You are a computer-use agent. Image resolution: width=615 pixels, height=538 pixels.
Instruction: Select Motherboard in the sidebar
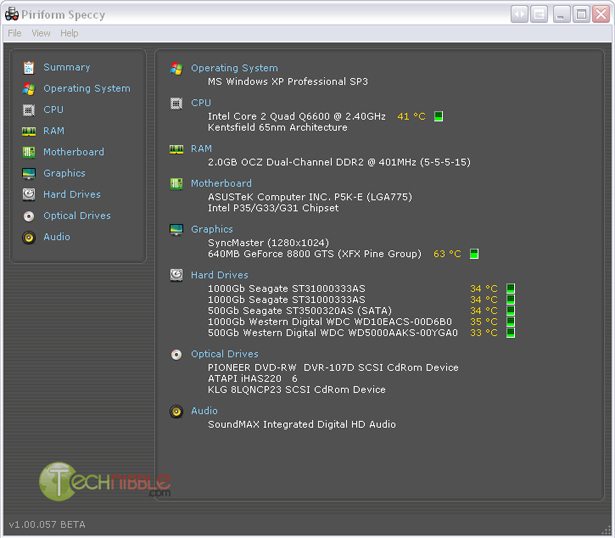tap(74, 152)
